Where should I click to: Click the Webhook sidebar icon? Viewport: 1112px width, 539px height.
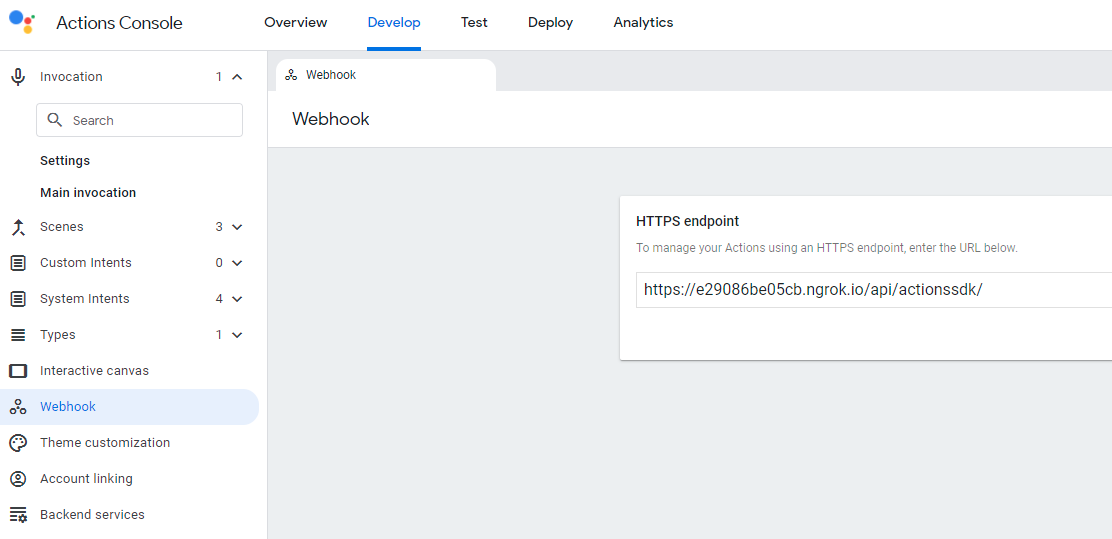pyautogui.click(x=18, y=407)
